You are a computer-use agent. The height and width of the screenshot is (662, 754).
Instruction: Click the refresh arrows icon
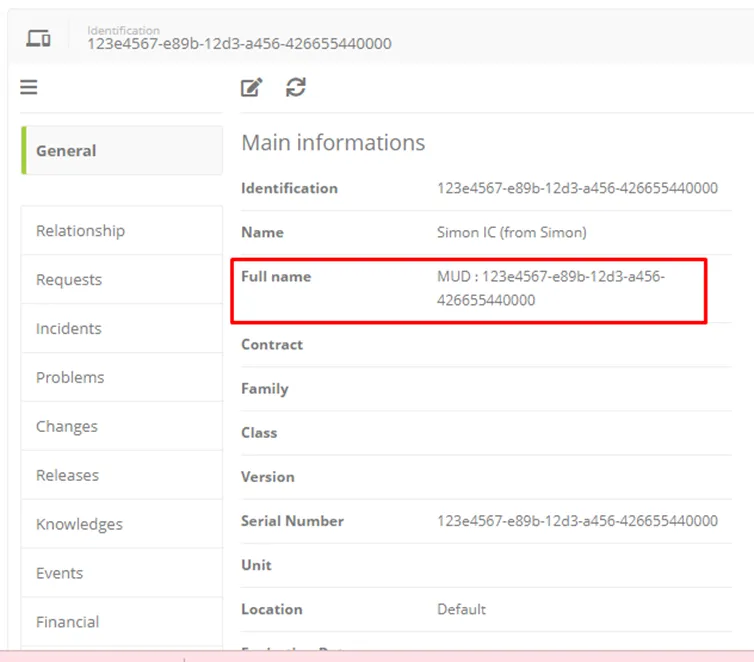296,87
